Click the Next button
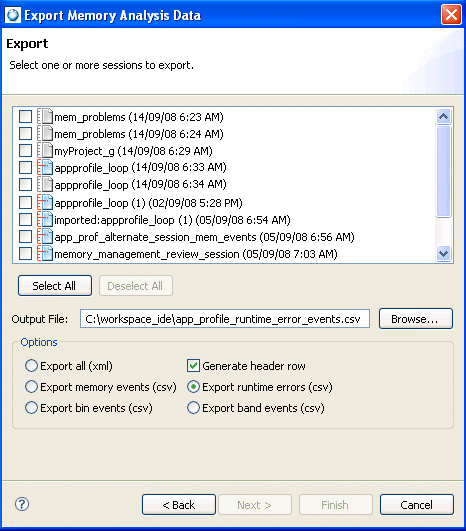The image size is (466, 531). 255,505
